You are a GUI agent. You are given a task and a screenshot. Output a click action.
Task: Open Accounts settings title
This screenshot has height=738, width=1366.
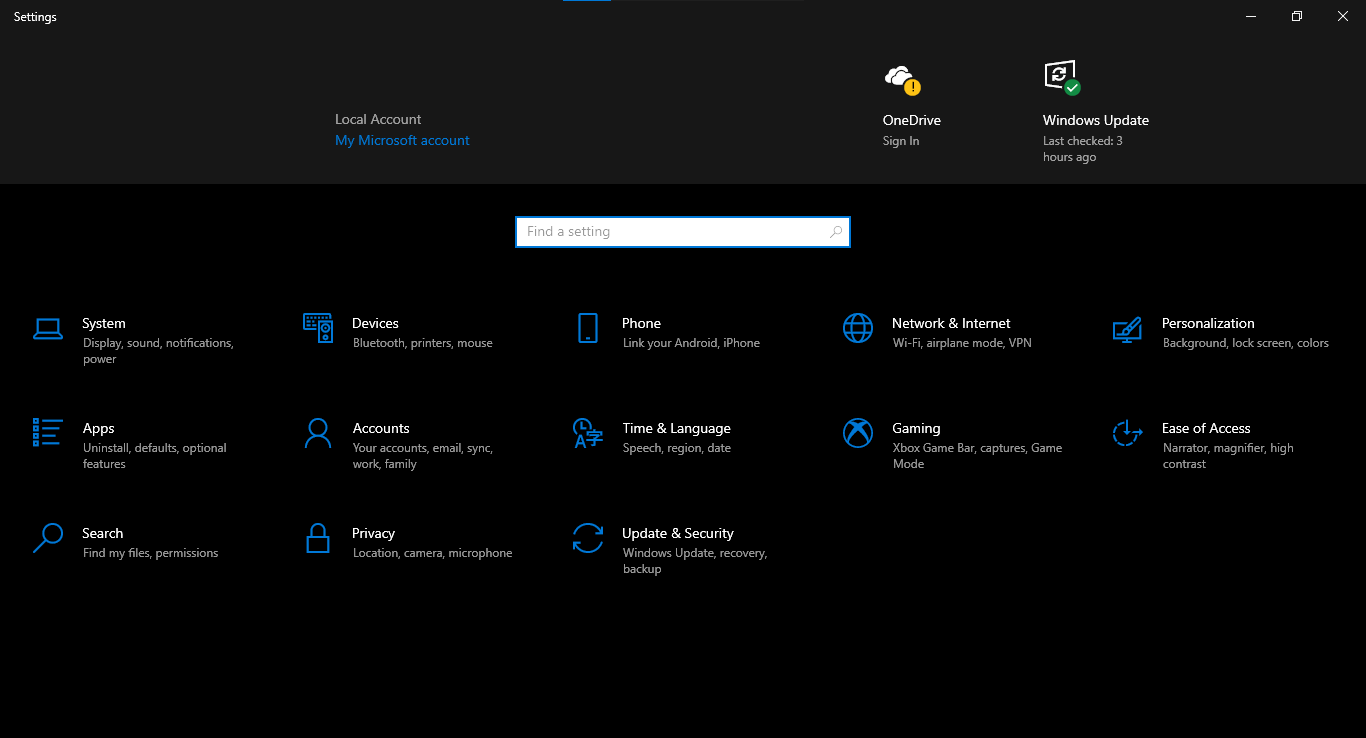click(x=381, y=428)
